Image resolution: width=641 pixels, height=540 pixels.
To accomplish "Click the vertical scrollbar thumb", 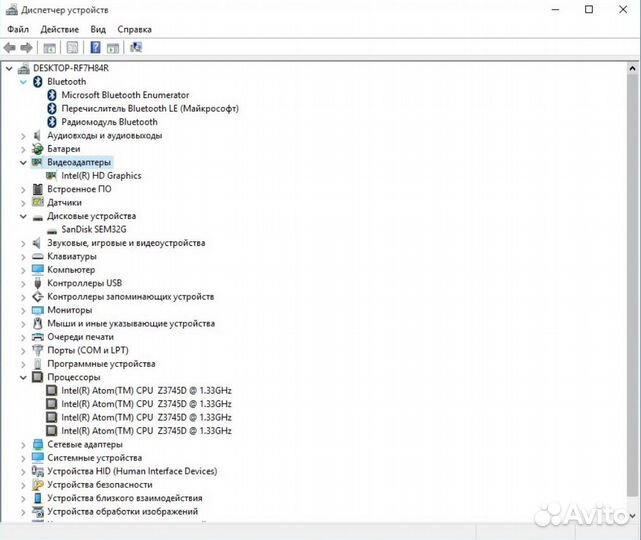I will pyautogui.click(x=632, y=284).
